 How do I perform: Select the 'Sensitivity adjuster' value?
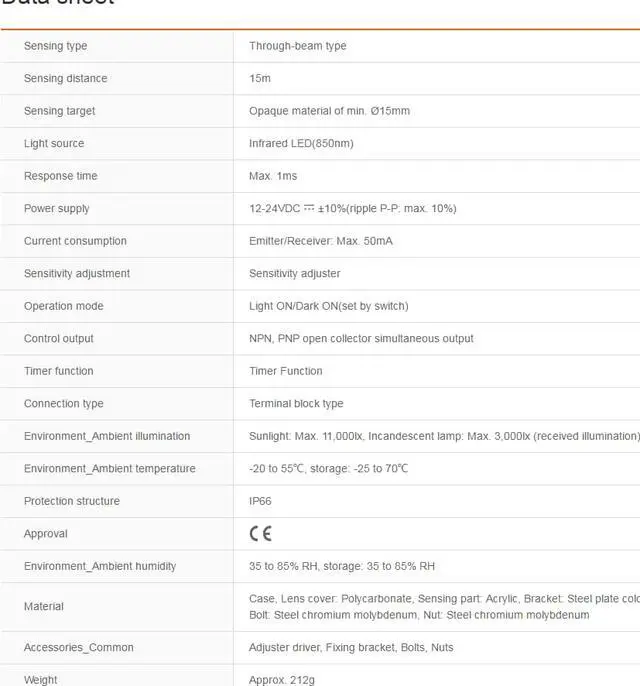tap(295, 274)
